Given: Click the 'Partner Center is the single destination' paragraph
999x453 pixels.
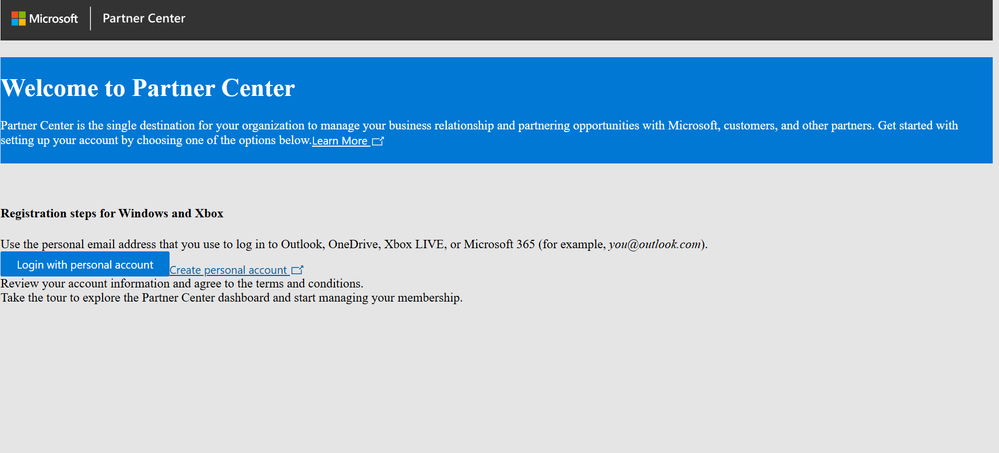Looking at the screenshot, I should pos(479,133).
